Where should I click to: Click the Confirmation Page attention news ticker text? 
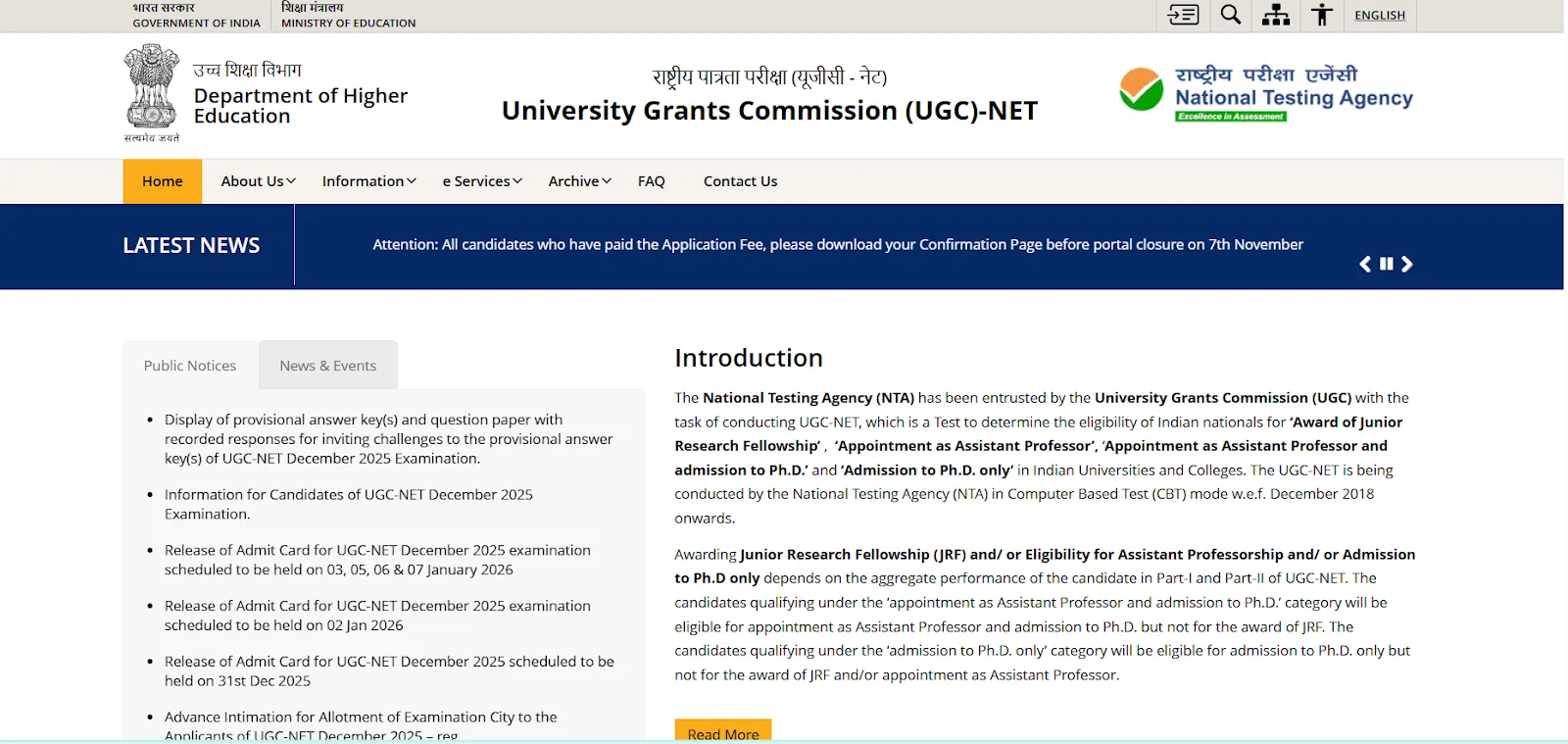[838, 245]
